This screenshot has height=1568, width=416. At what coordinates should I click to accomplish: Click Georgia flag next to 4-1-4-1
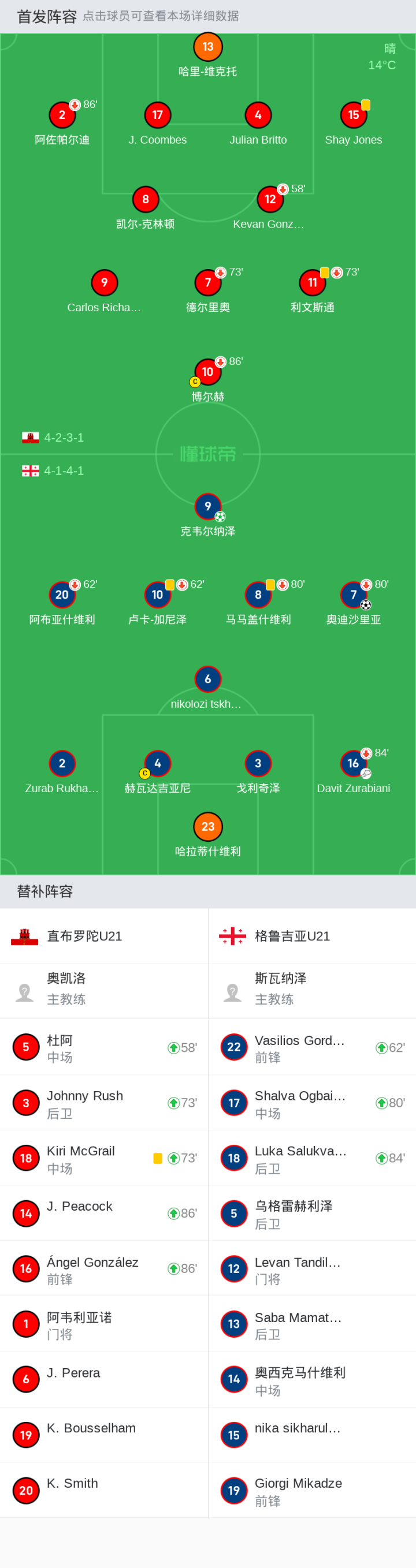pos(31,471)
